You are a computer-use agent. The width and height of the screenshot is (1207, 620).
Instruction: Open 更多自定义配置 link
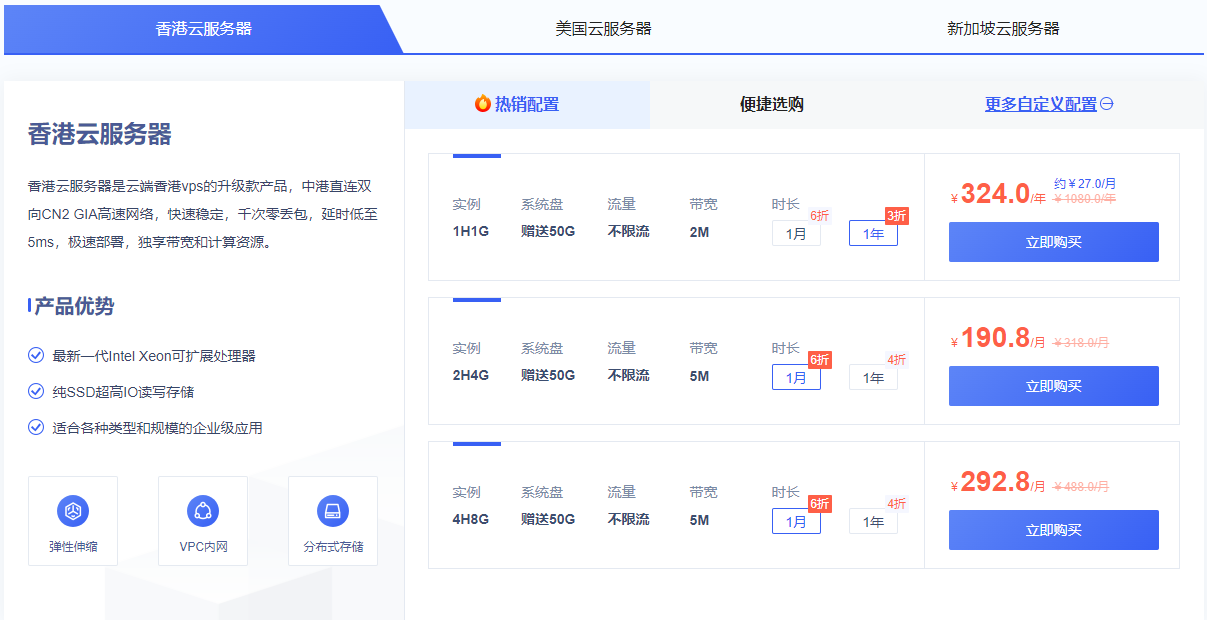[x=1041, y=104]
